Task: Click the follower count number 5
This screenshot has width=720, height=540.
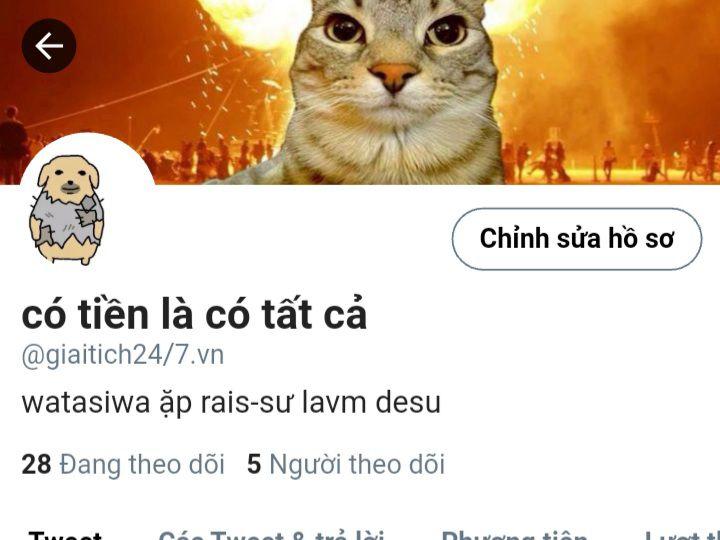Action: point(254,464)
